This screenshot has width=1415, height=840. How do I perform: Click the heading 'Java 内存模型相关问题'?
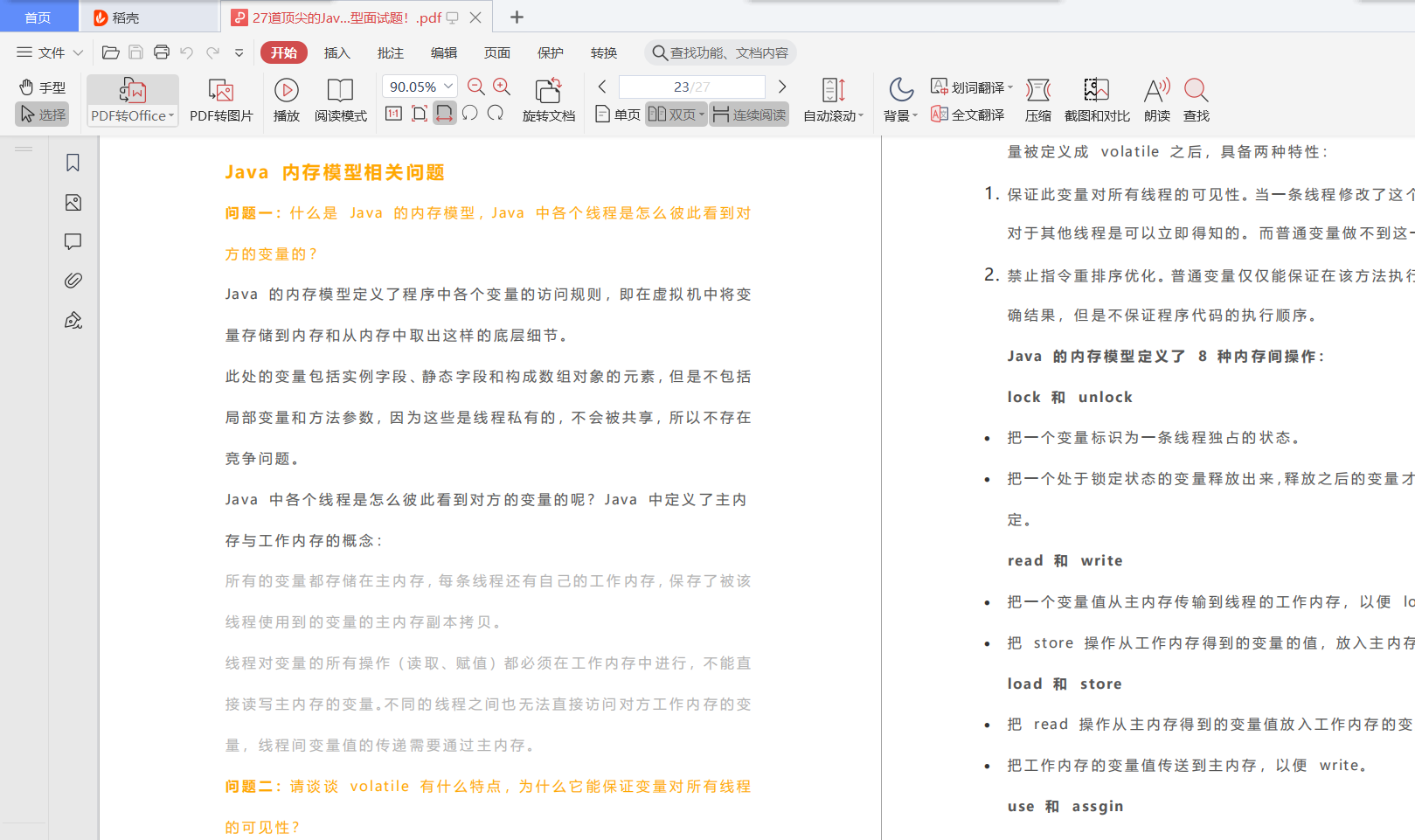[x=335, y=172]
